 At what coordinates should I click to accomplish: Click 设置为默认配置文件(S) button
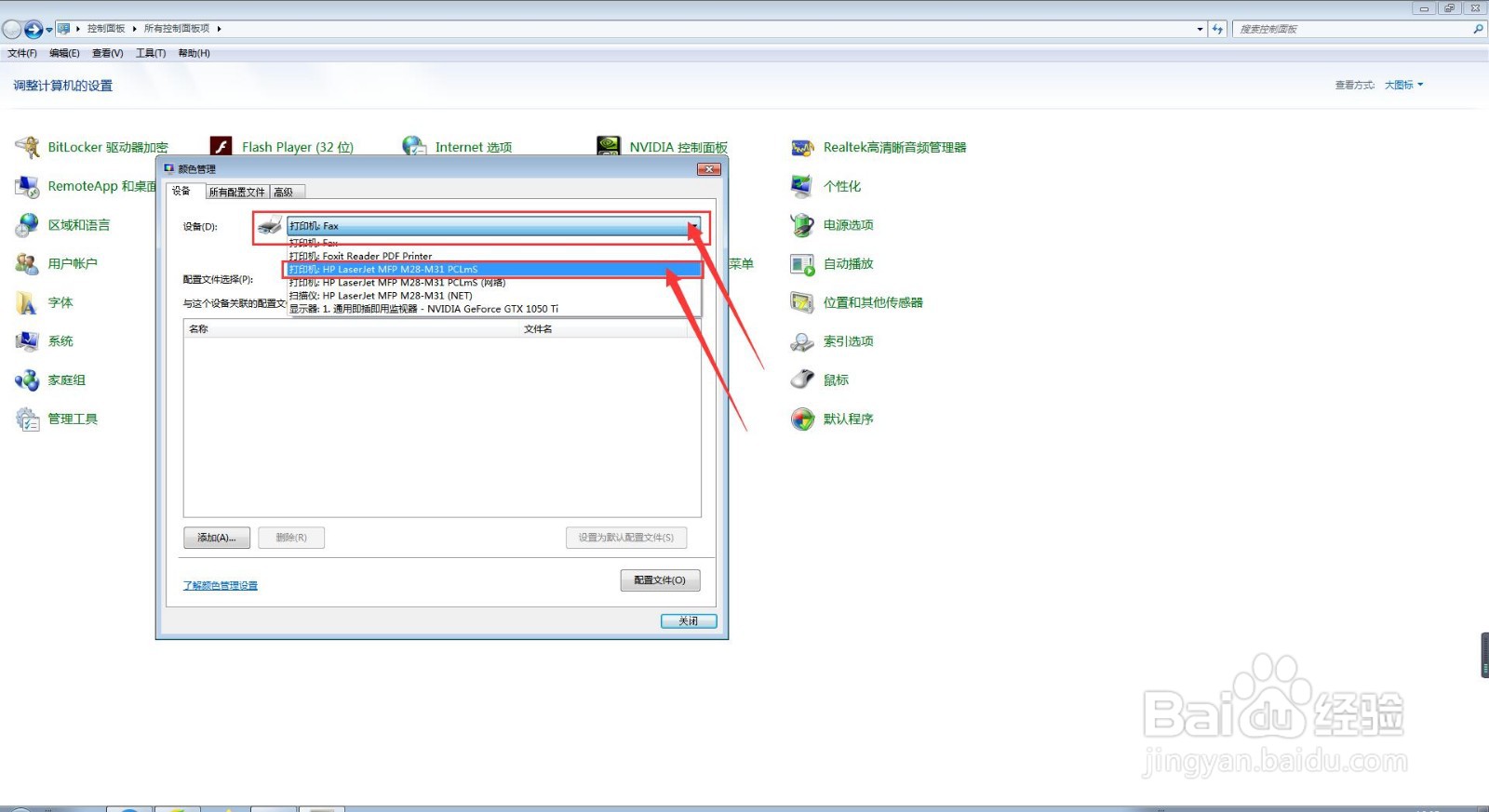(x=626, y=538)
